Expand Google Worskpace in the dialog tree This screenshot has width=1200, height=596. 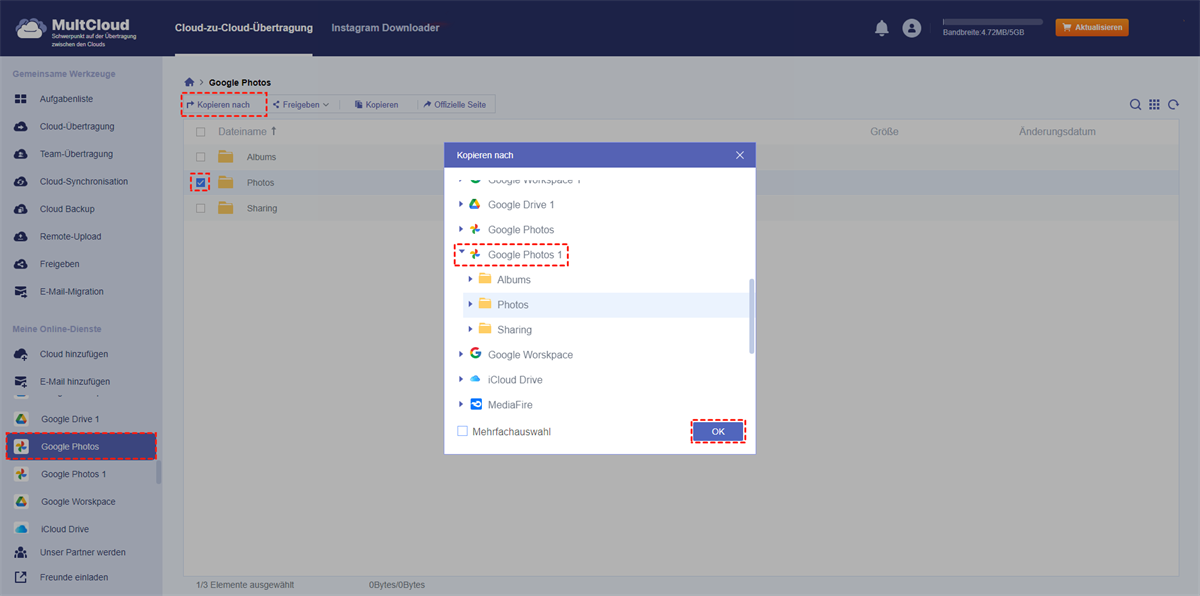(x=461, y=354)
